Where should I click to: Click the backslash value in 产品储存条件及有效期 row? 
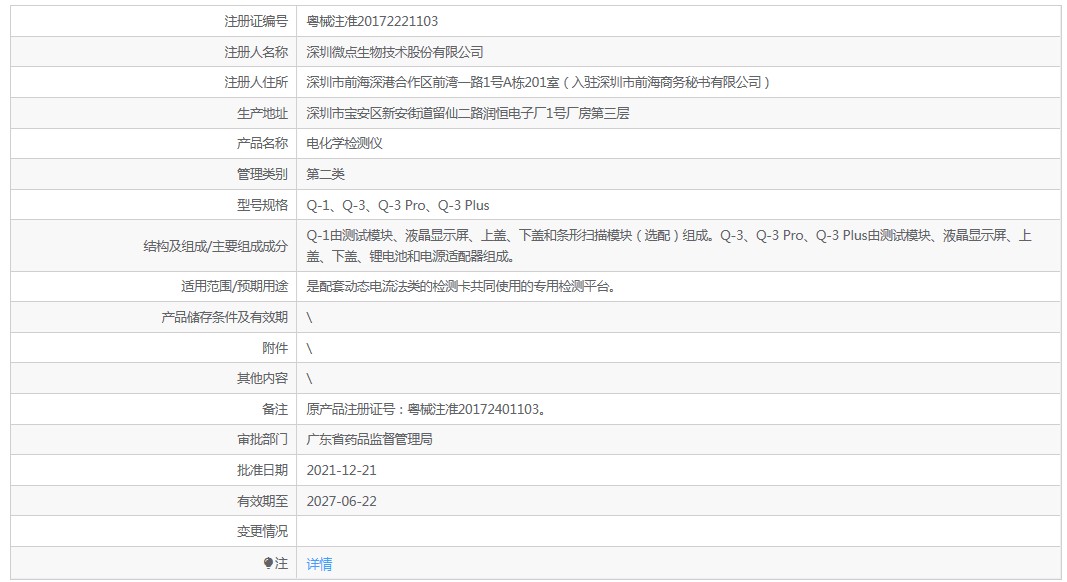(309, 317)
